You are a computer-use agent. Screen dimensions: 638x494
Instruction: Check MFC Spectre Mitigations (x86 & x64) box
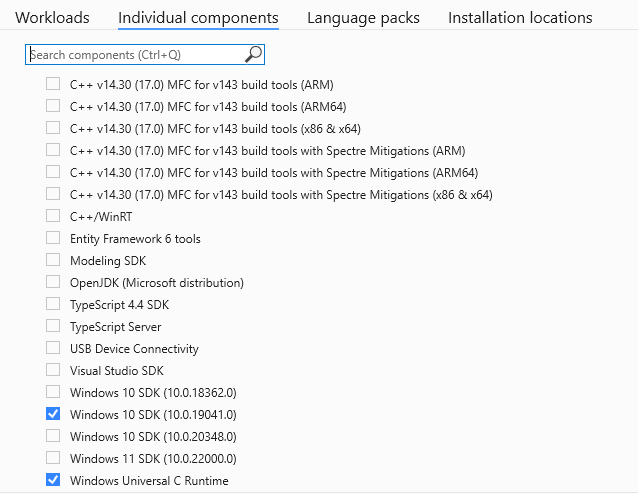click(53, 194)
